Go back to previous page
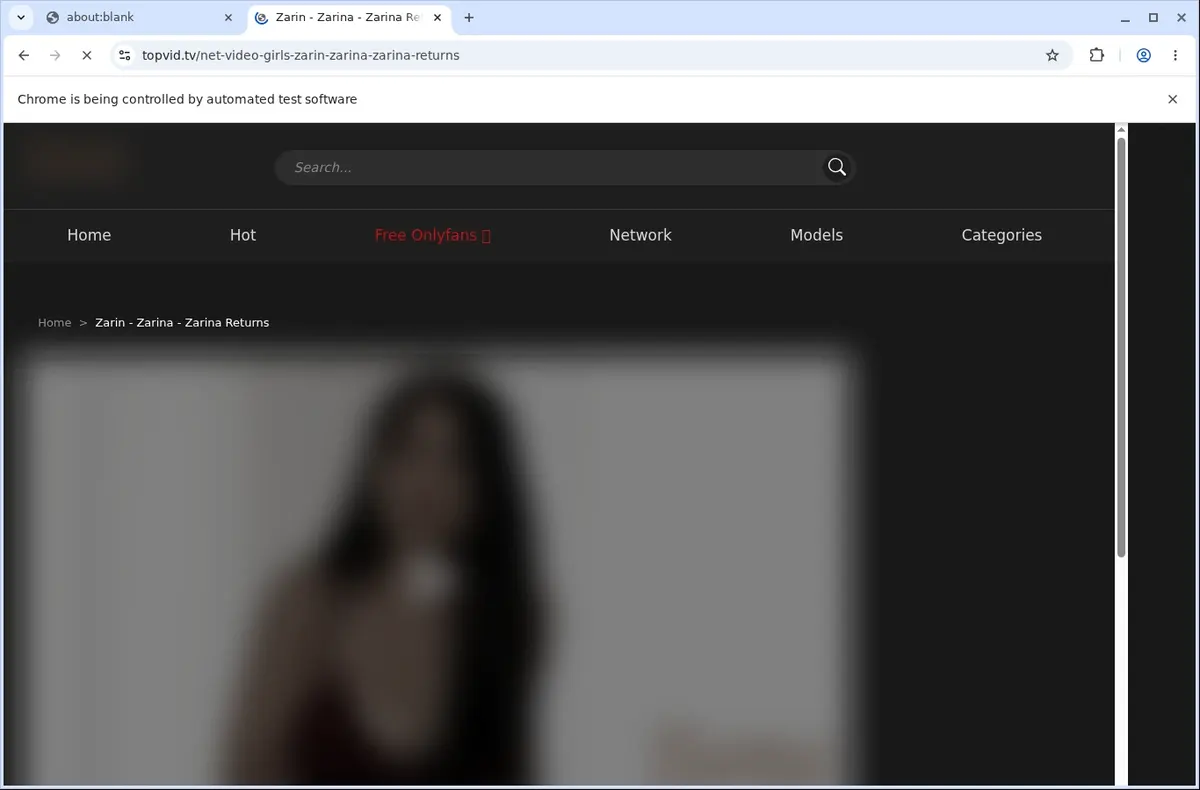 tap(24, 56)
